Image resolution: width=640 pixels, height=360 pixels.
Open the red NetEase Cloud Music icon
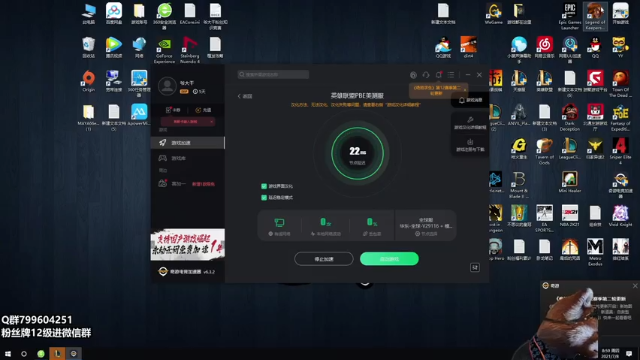(544, 47)
